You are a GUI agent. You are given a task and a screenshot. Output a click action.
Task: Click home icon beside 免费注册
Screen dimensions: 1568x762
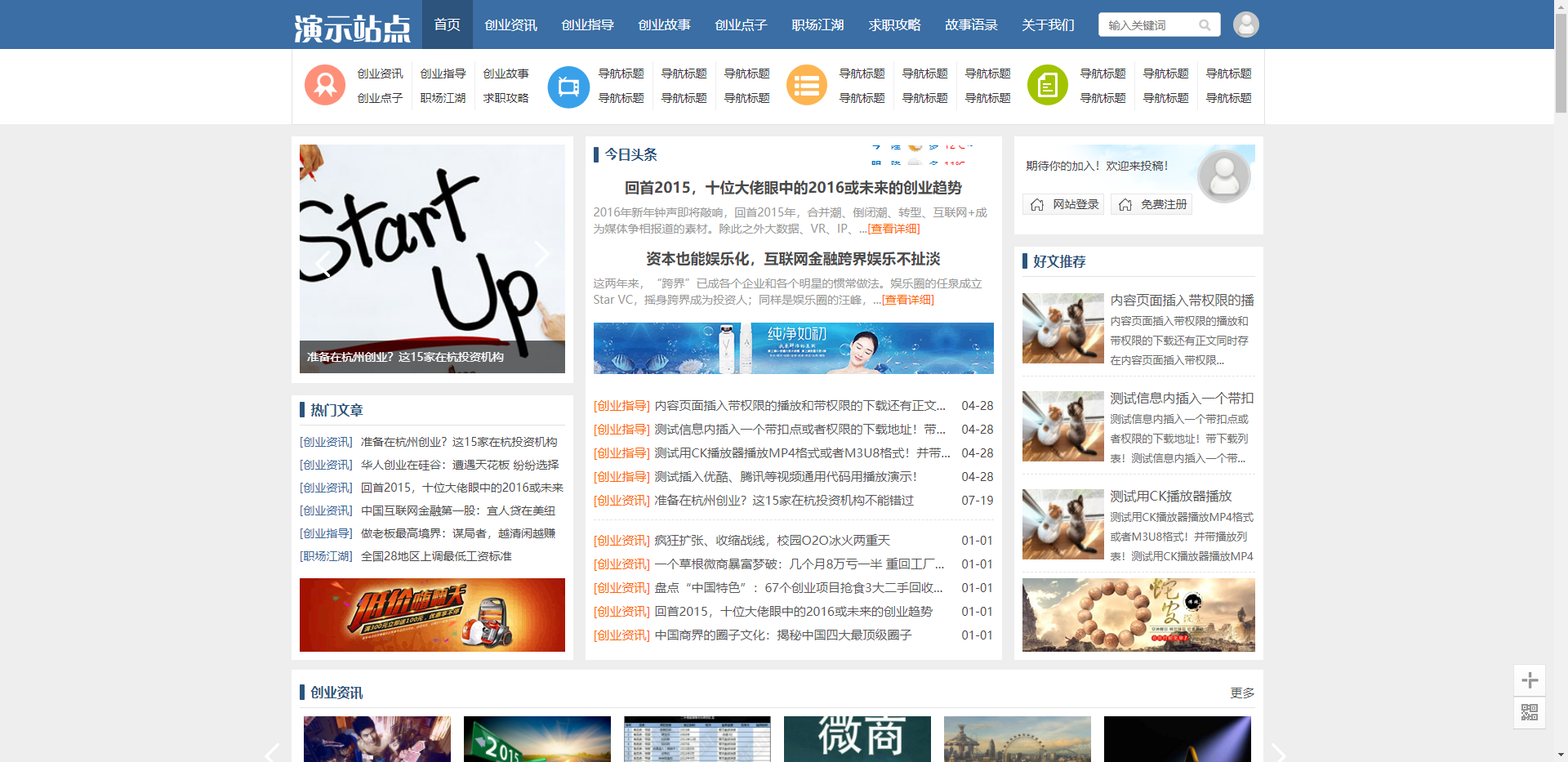pos(1125,204)
